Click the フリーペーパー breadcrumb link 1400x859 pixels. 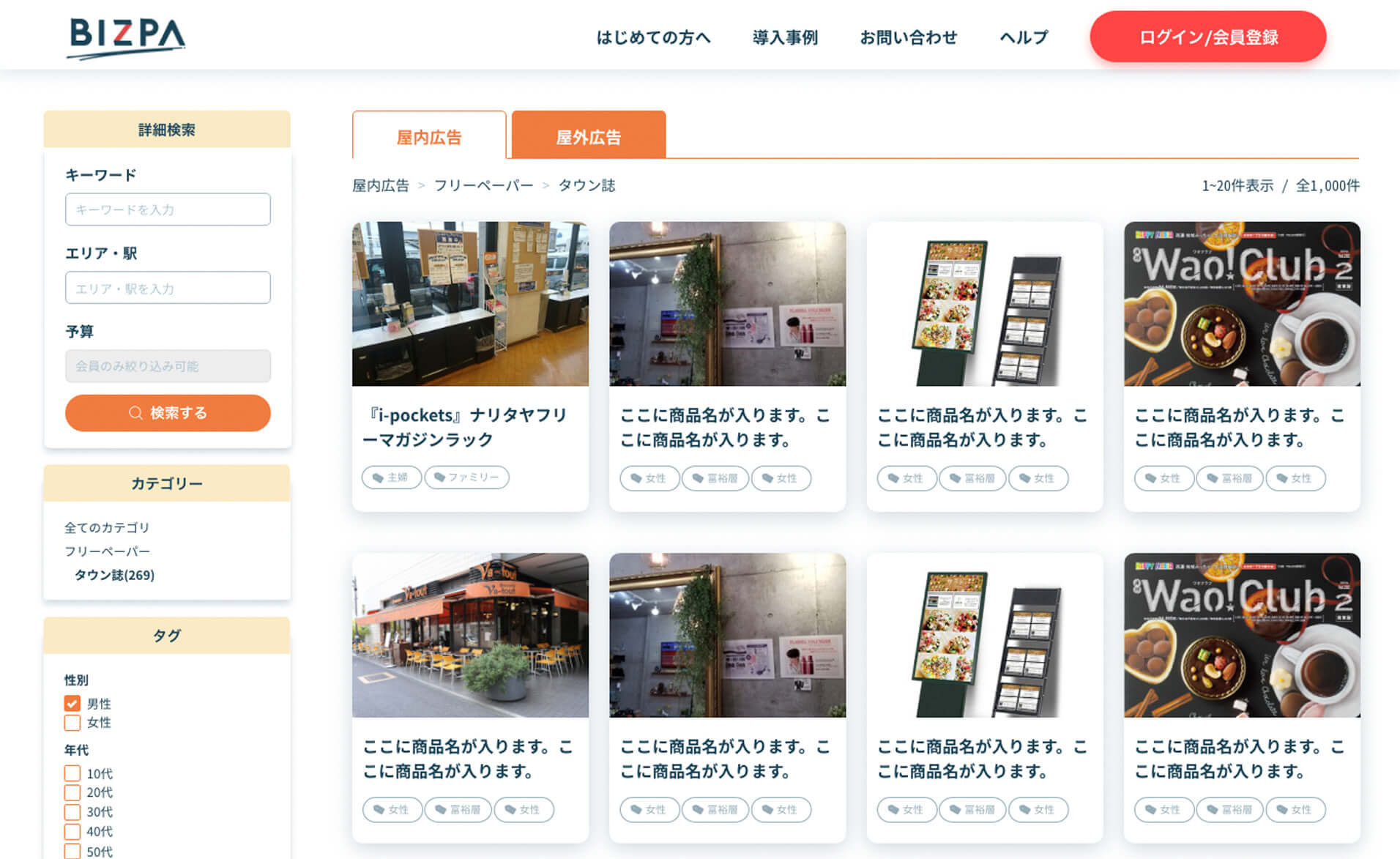(x=484, y=185)
